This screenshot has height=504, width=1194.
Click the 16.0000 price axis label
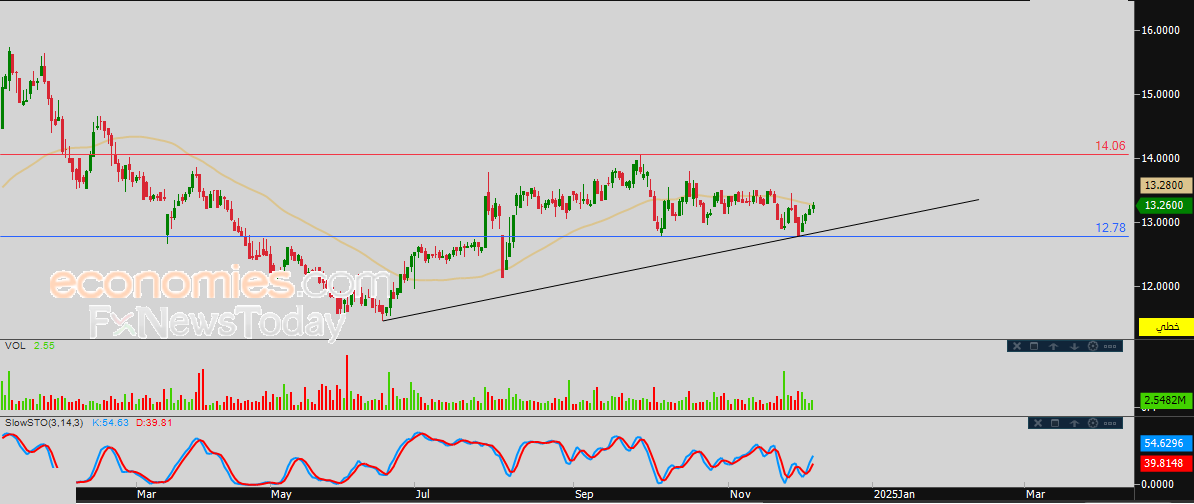1160,30
